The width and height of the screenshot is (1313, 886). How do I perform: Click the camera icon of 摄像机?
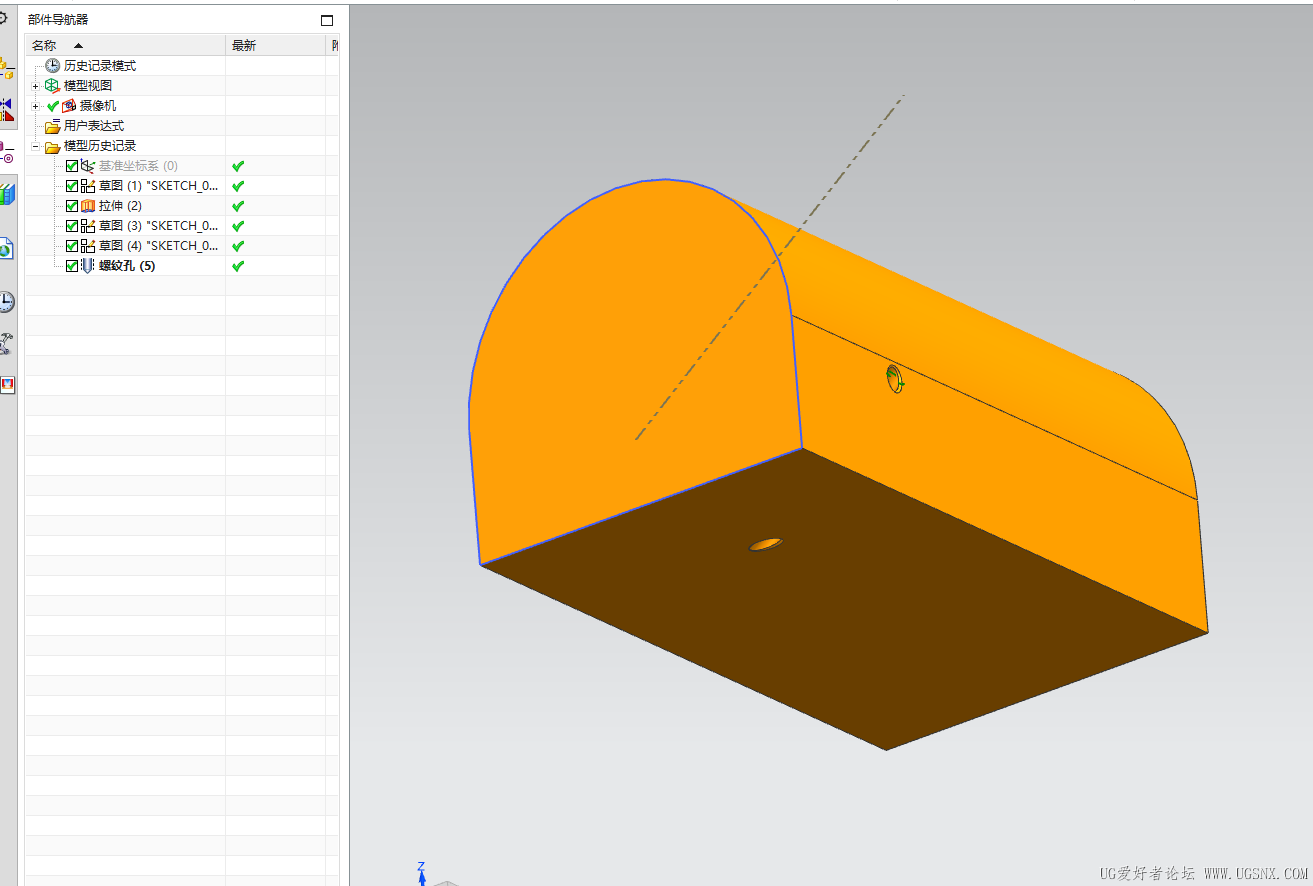(x=69, y=106)
